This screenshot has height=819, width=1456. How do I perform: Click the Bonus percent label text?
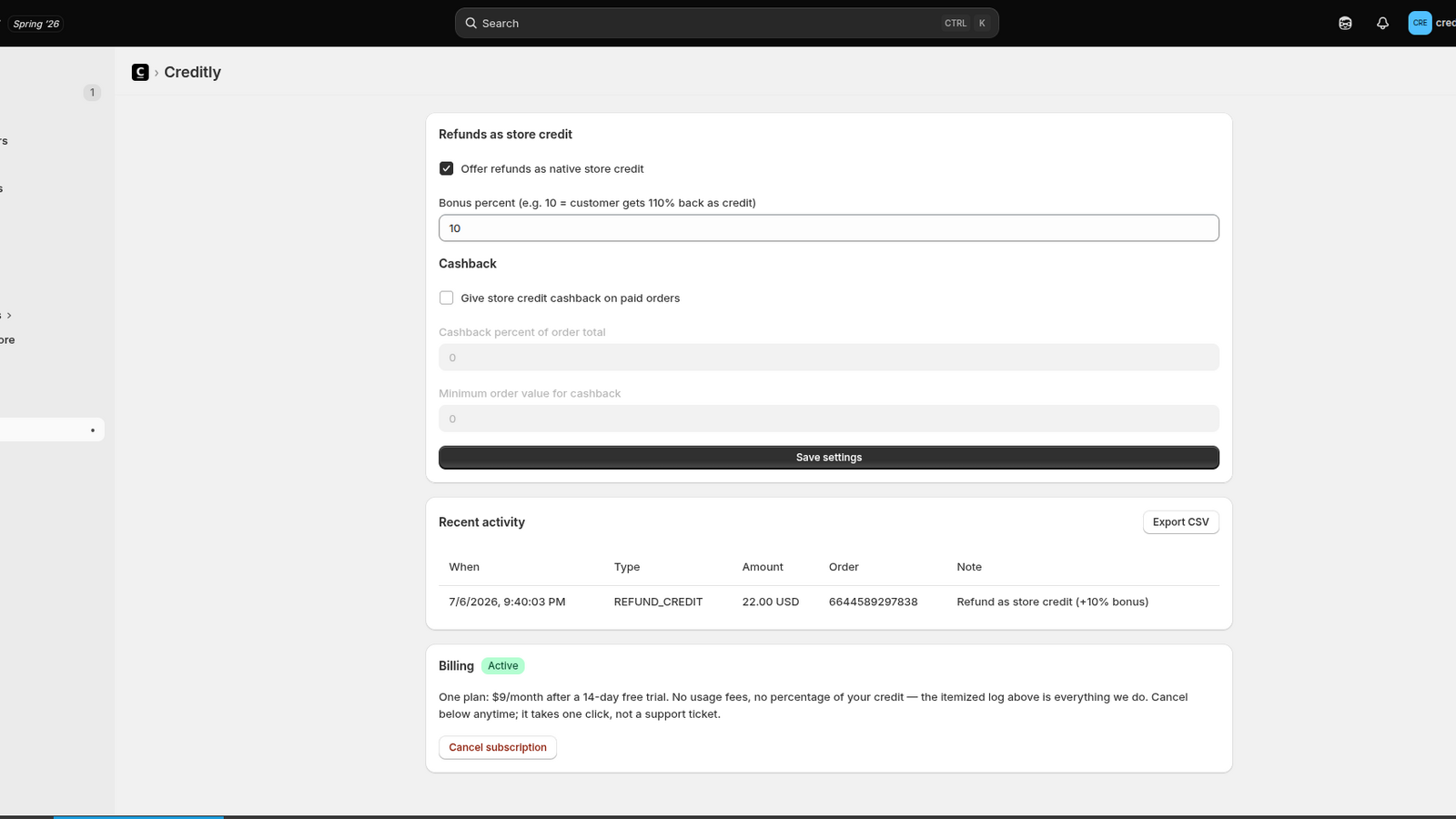click(597, 203)
